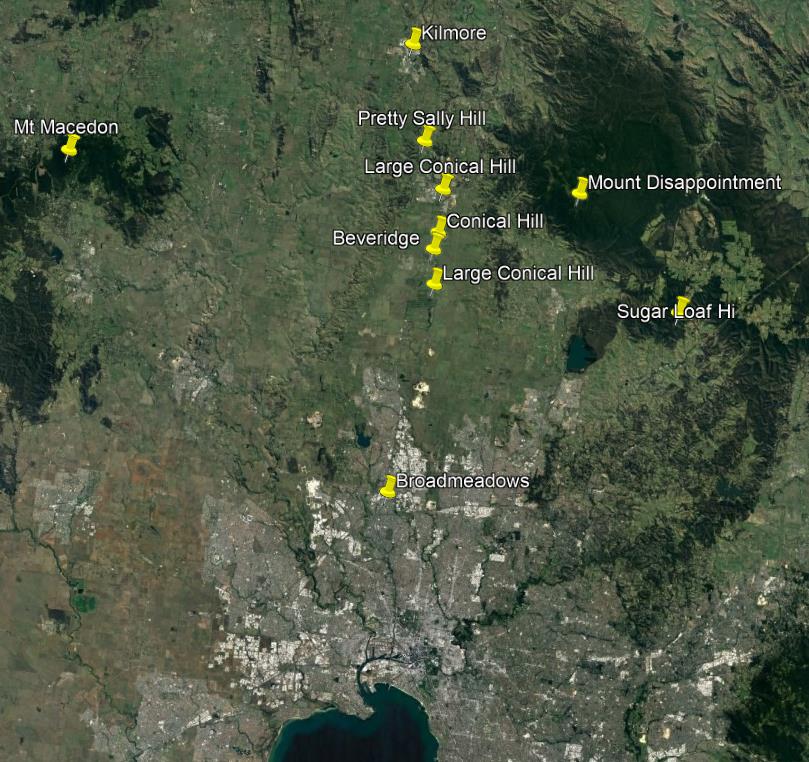809x762 pixels.
Task: Select the Mount Disappointment pushpin
Action: 580,188
